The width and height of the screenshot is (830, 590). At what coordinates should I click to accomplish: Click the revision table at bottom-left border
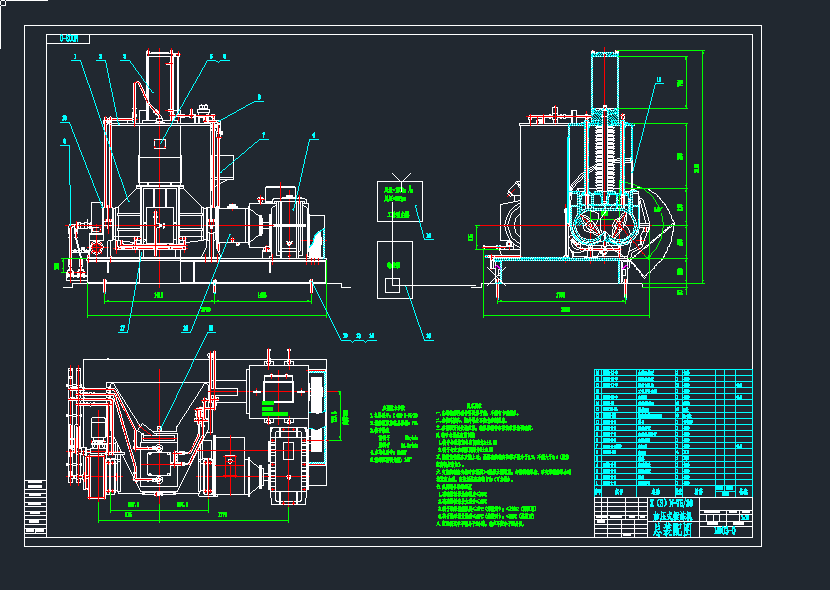pyautogui.click(x=36, y=505)
